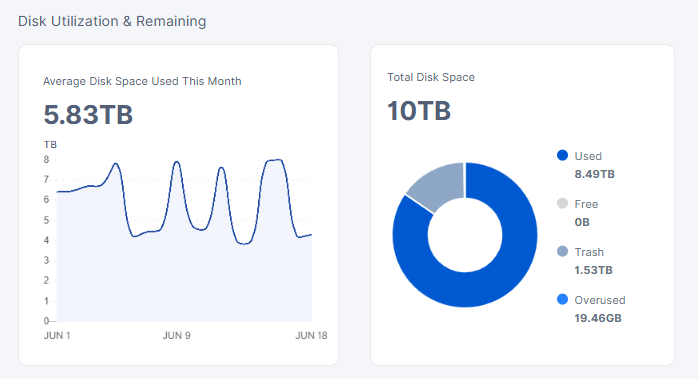
Task: Click the JUN 18 axis label
Action: pos(311,336)
